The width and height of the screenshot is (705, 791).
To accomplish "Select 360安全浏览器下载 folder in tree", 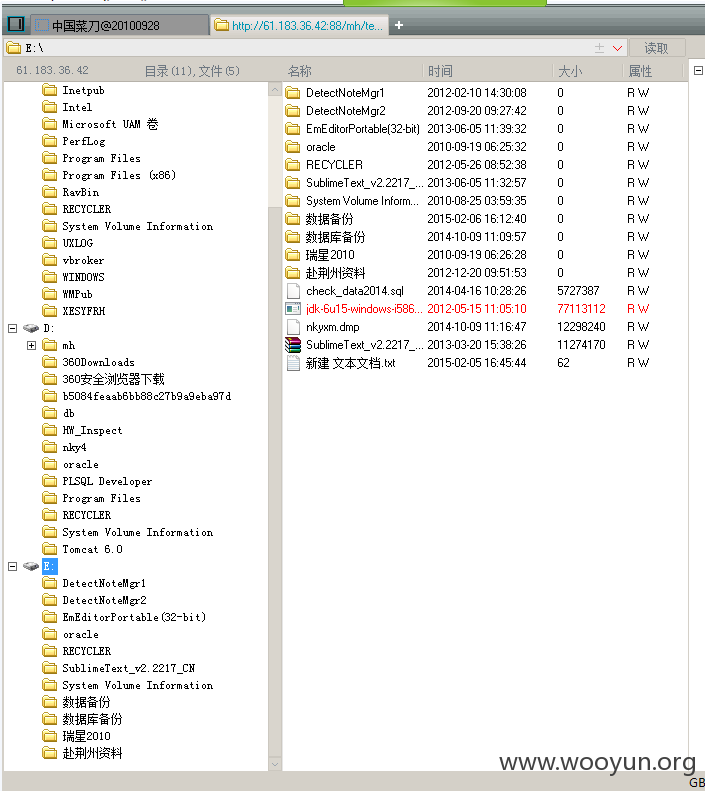I will 113,379.
